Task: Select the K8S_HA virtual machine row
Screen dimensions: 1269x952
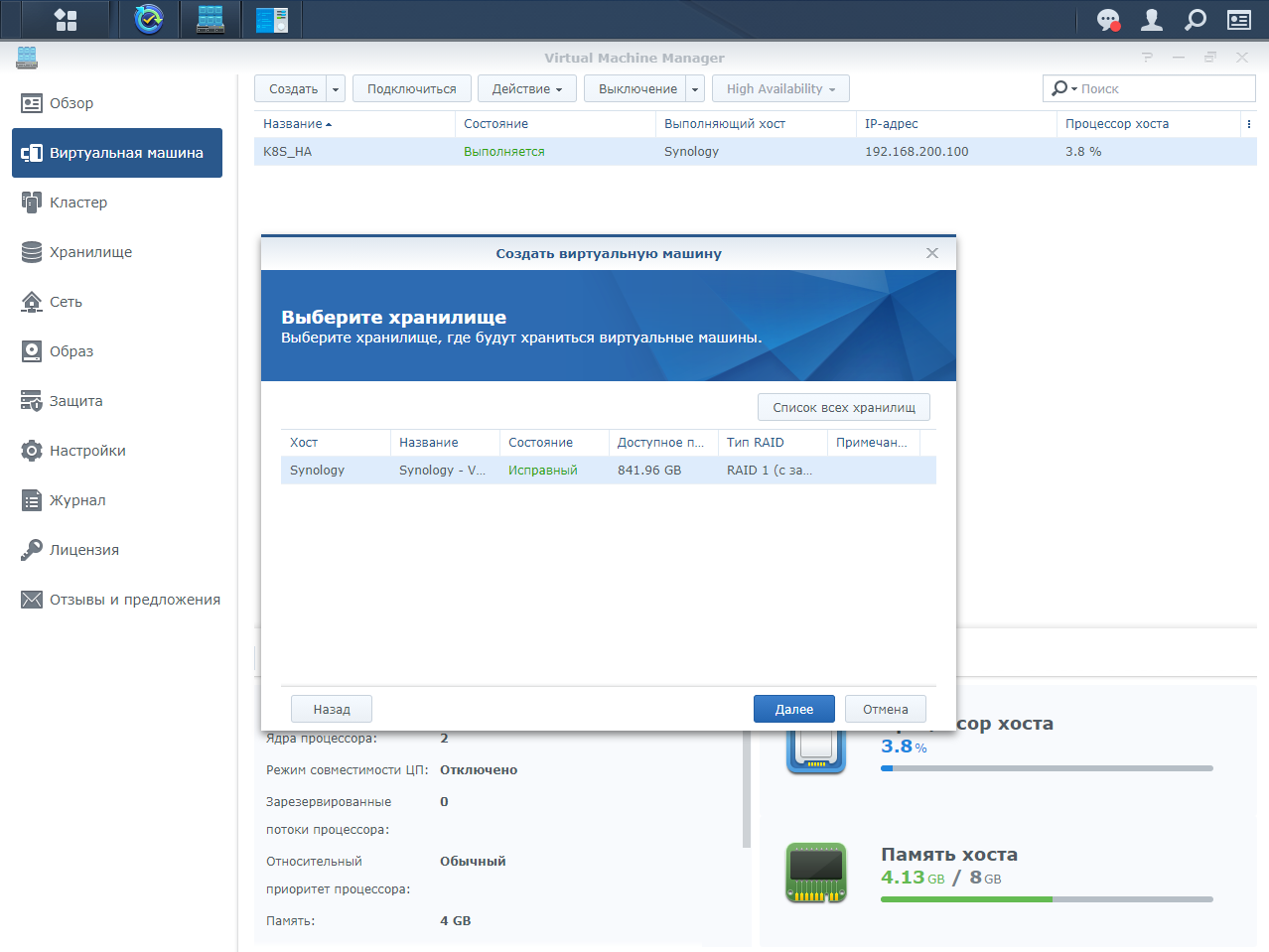Action: [756, 152]
